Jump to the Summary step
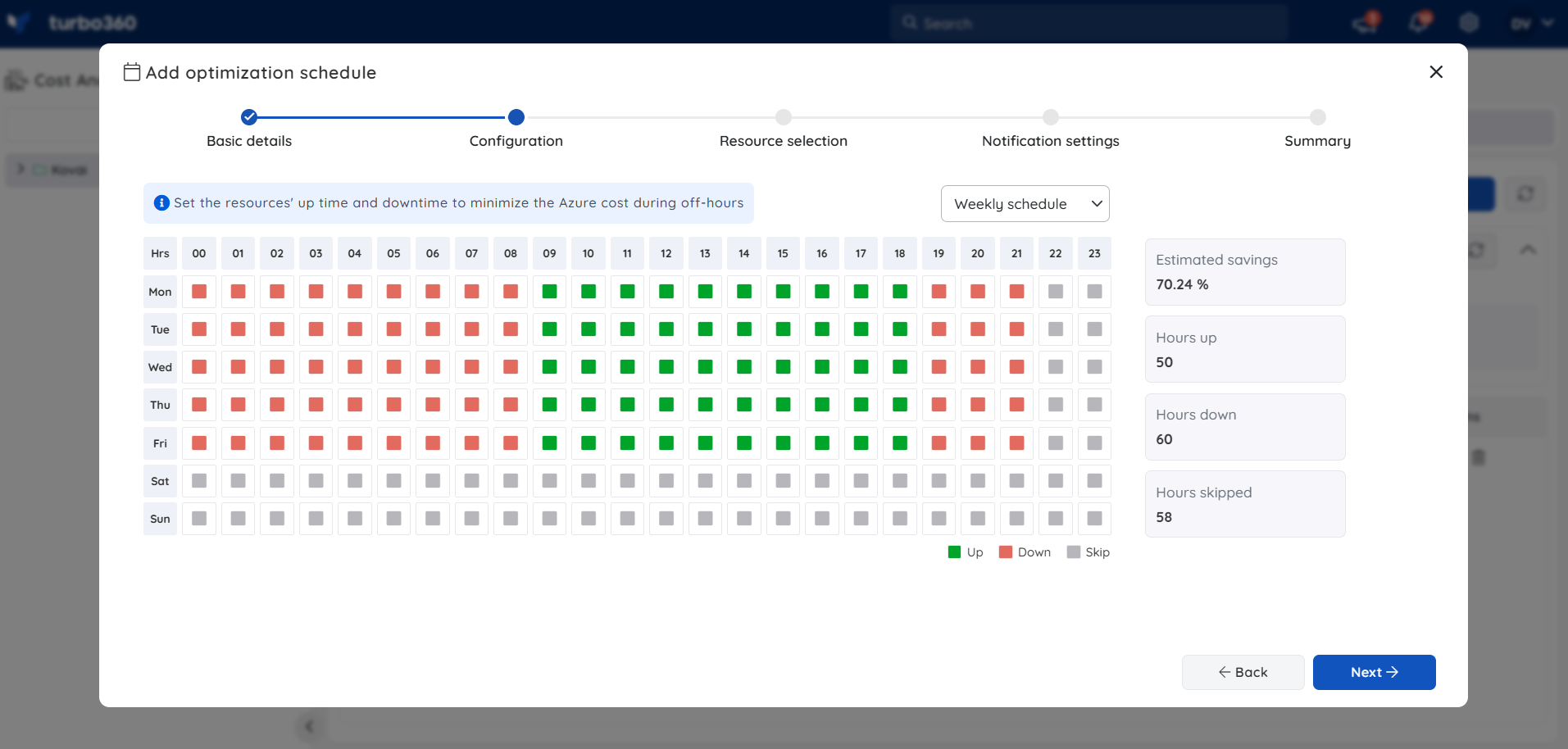The height and width of the screenshot is (749, 1568). pos(1318,117)
